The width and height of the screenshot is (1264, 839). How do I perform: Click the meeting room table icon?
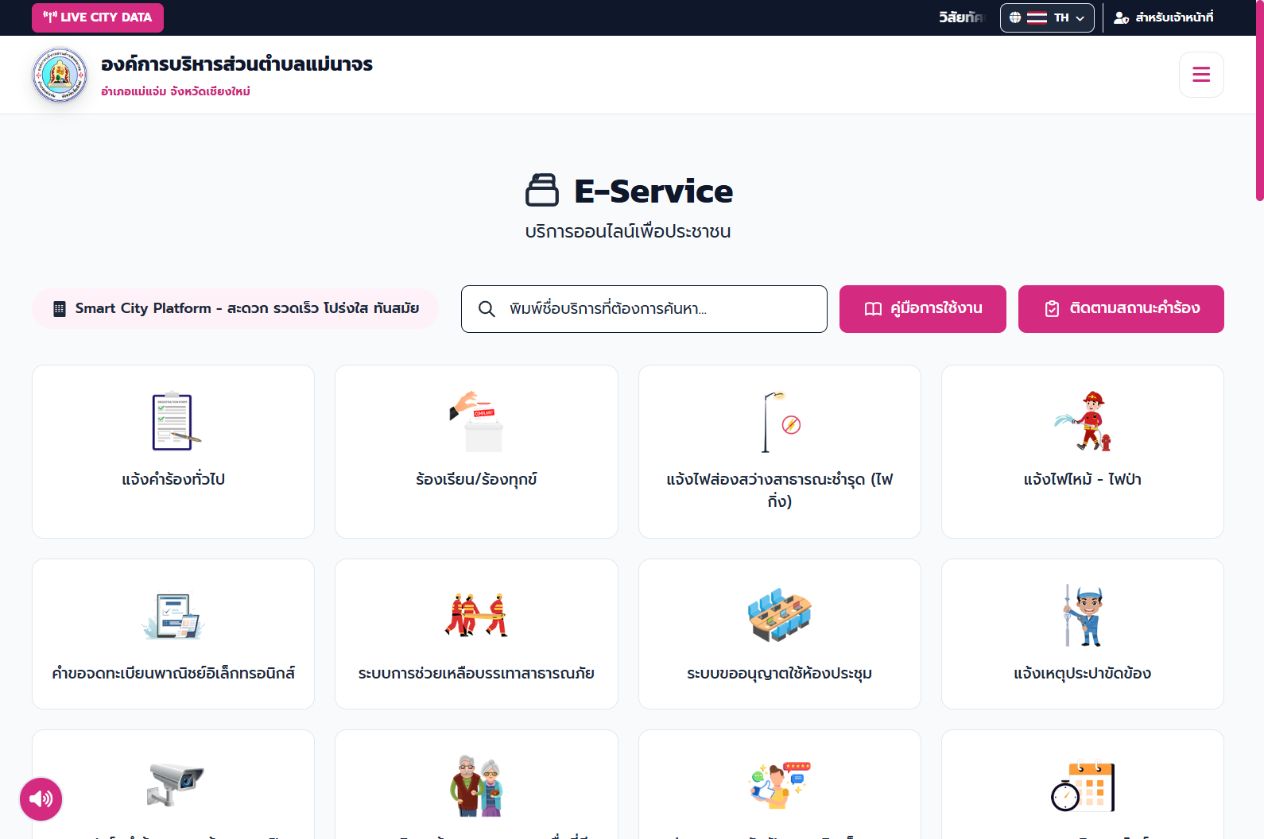[x=779, y=615]
